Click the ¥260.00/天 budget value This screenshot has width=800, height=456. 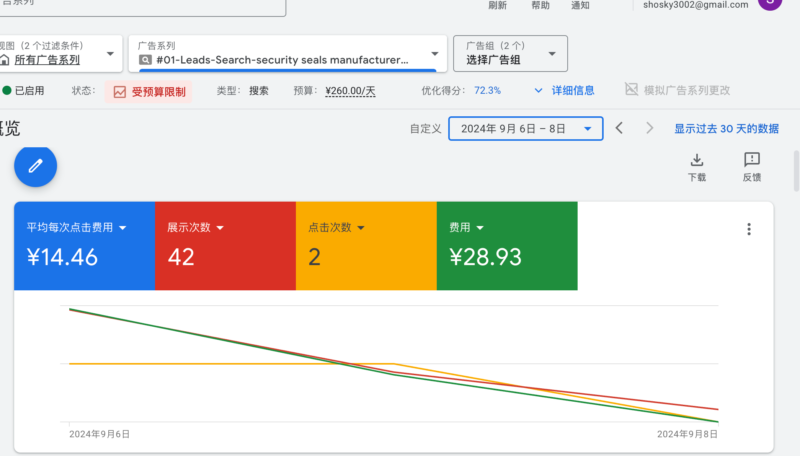[351, 91]
